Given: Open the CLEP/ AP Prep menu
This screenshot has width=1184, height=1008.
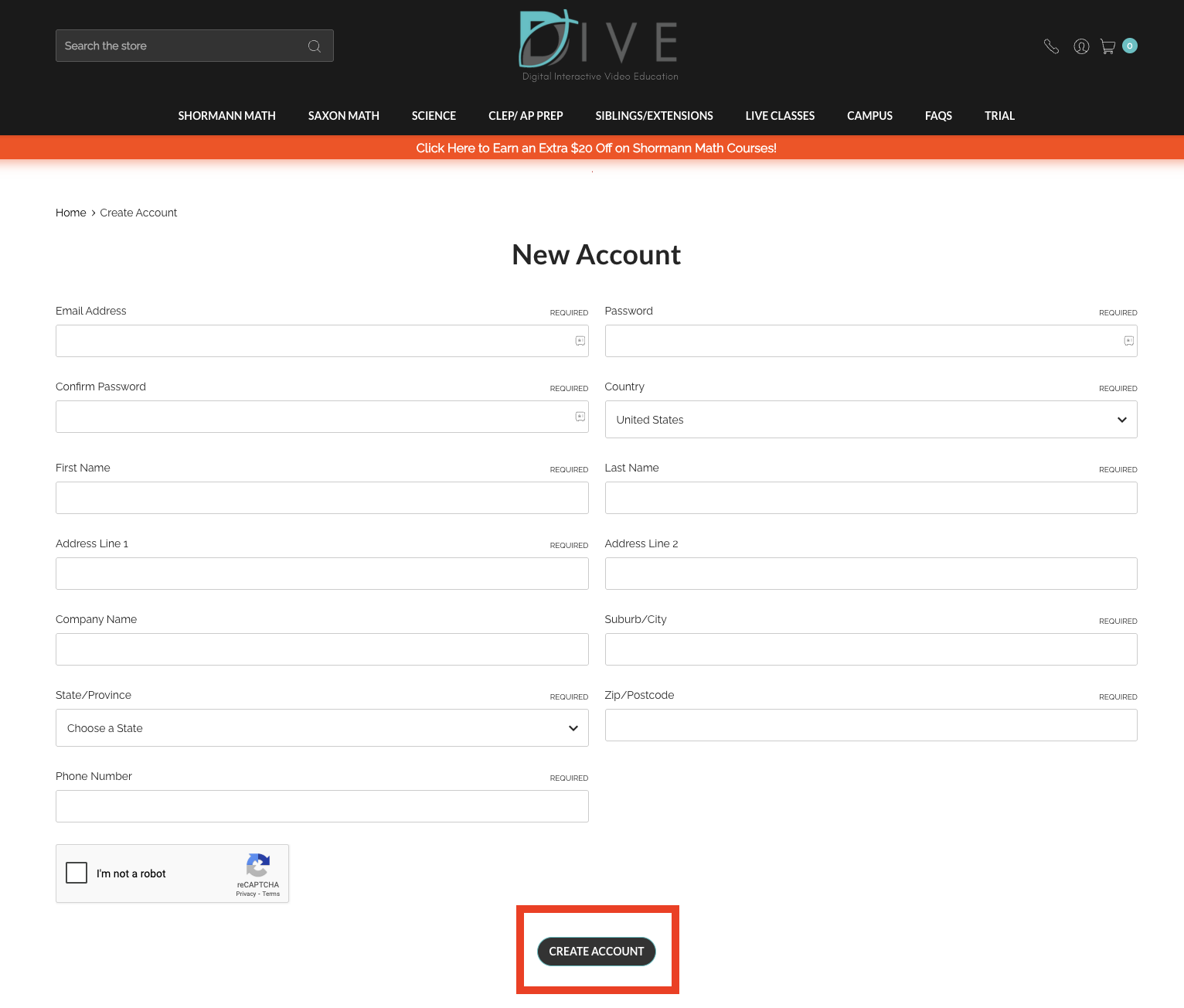Looking at the screenshot, I should (x=526, y=116).
